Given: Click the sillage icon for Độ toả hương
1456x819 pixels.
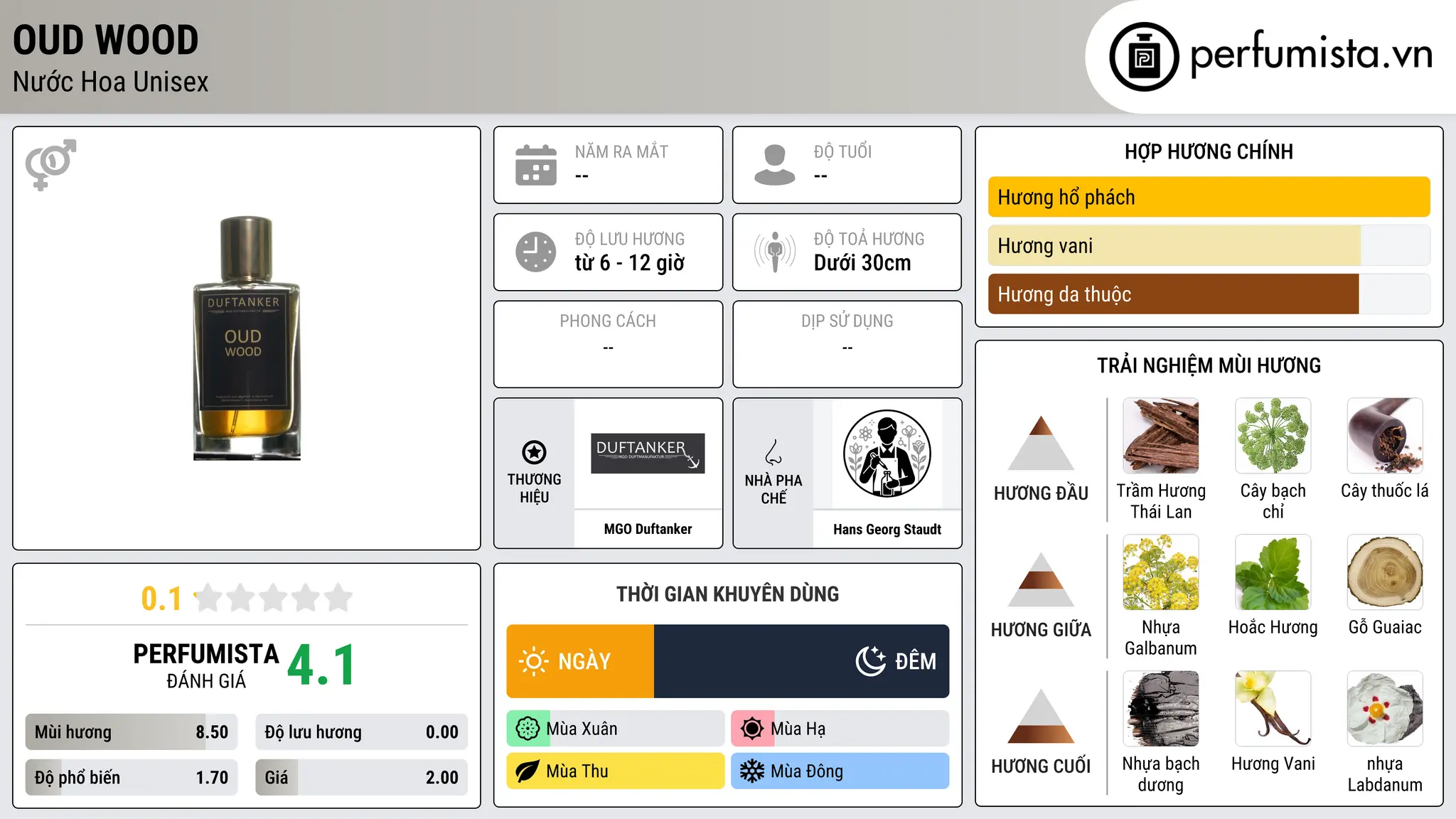Looking at the screenshot, I should click(x=775, y=252).
